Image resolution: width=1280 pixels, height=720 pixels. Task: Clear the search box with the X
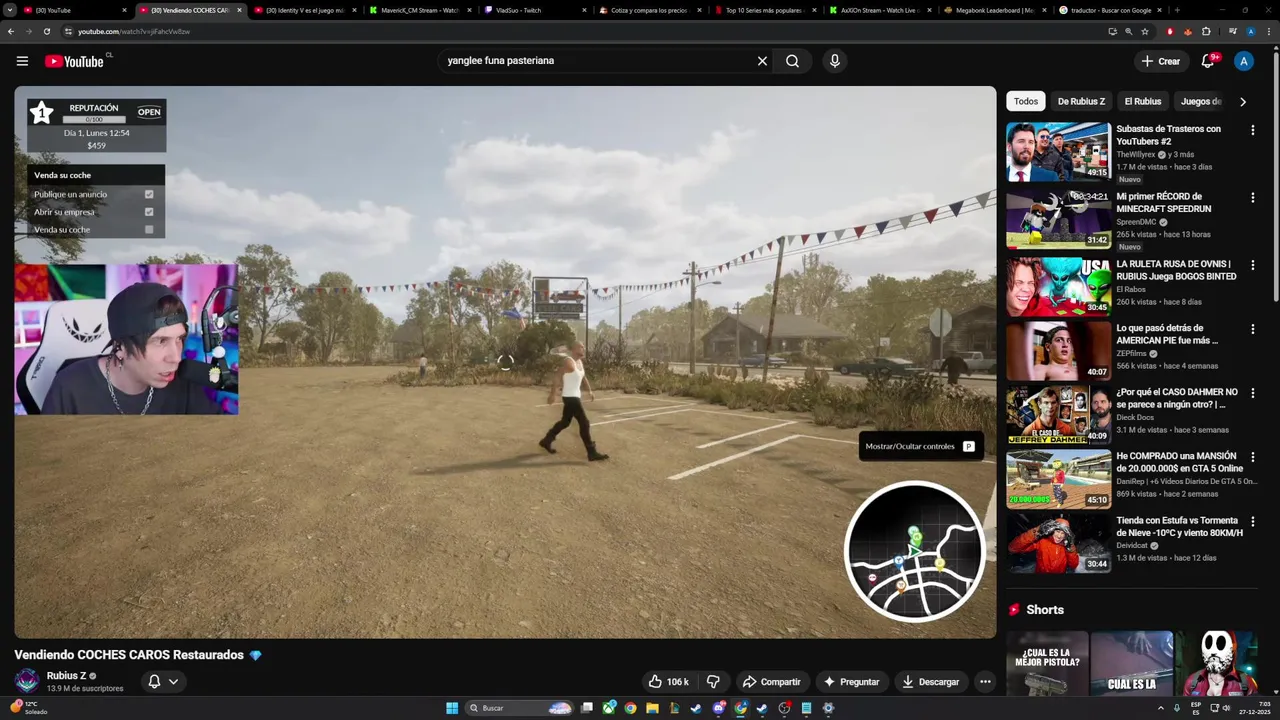pos(762,61)
